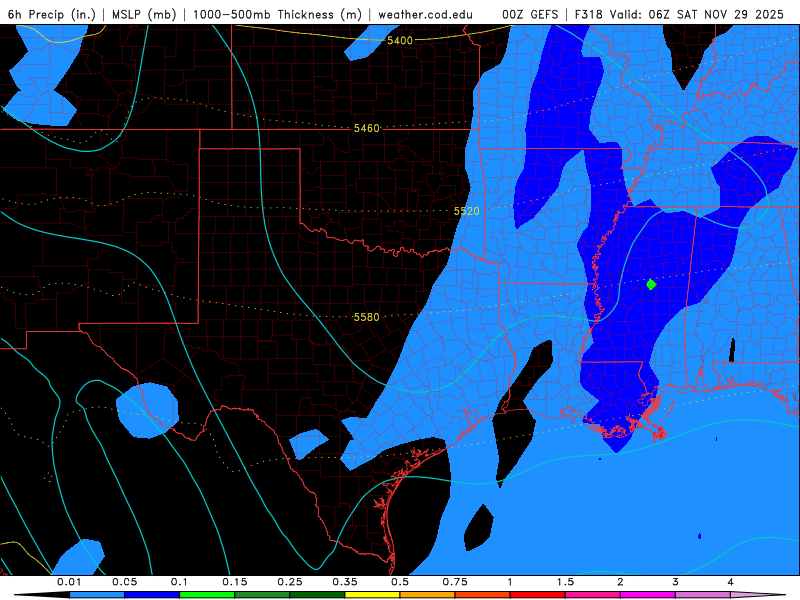Click the weather.cod.edu text

click(425, 14)
